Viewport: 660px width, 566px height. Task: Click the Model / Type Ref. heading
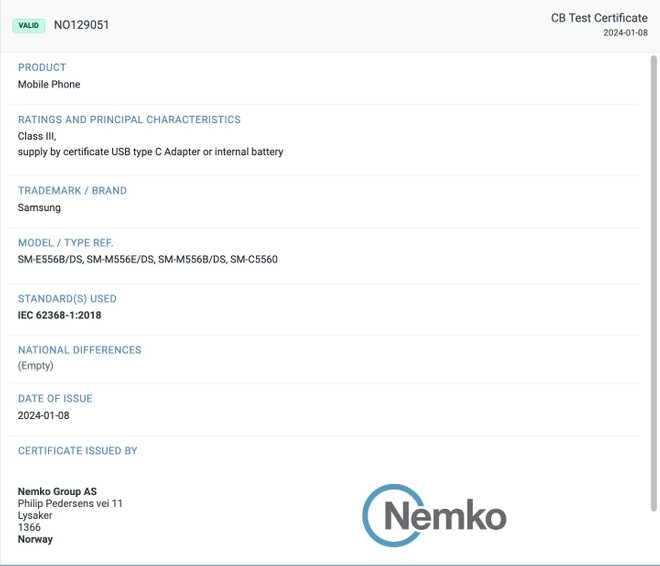click(66, 243)
